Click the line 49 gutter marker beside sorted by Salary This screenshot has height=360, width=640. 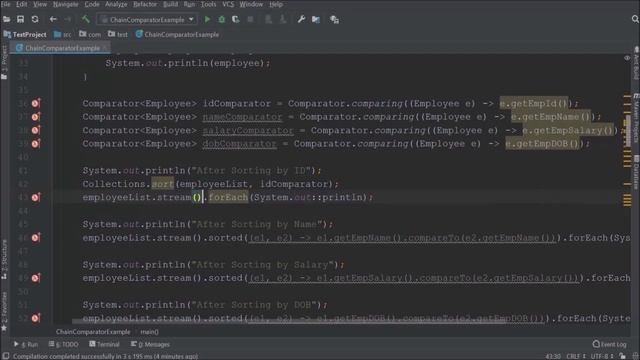(36, 278)
